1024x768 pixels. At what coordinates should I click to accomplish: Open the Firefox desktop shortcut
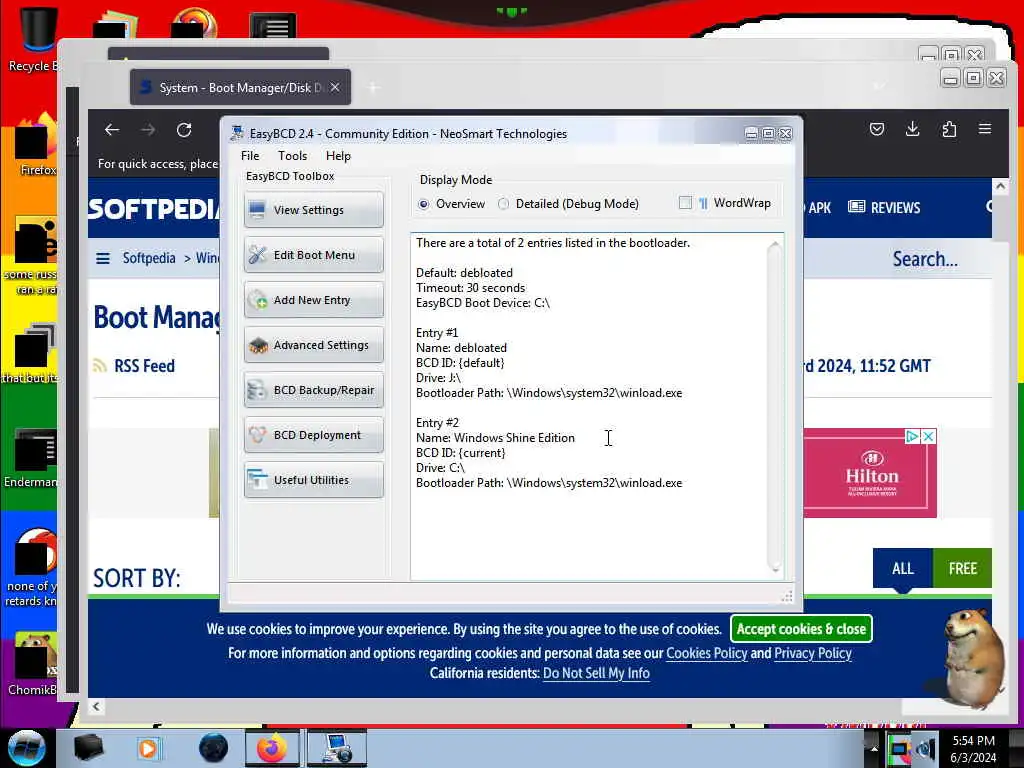coord(37,144)
